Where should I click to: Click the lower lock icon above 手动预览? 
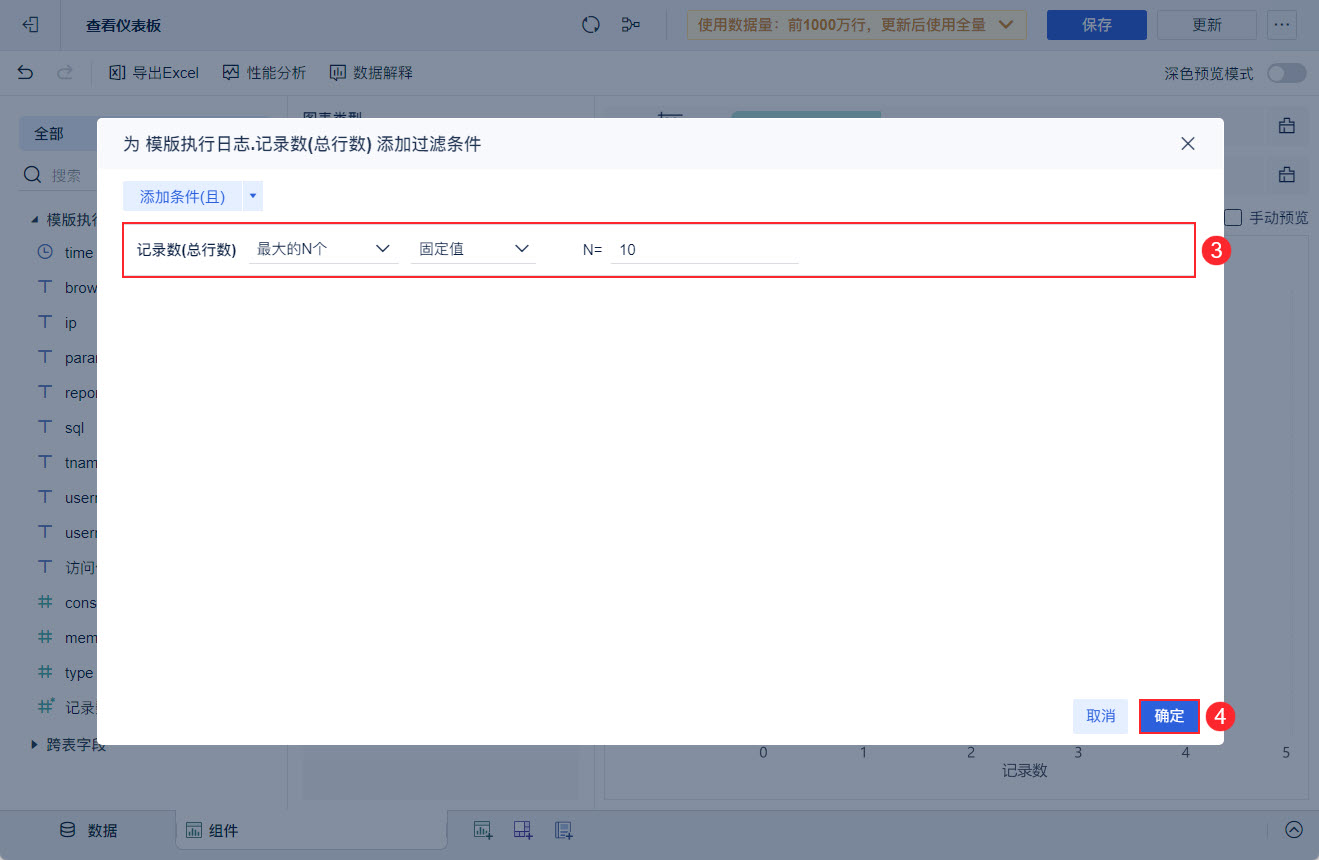pyautogui.click(x=1286, y=174)
